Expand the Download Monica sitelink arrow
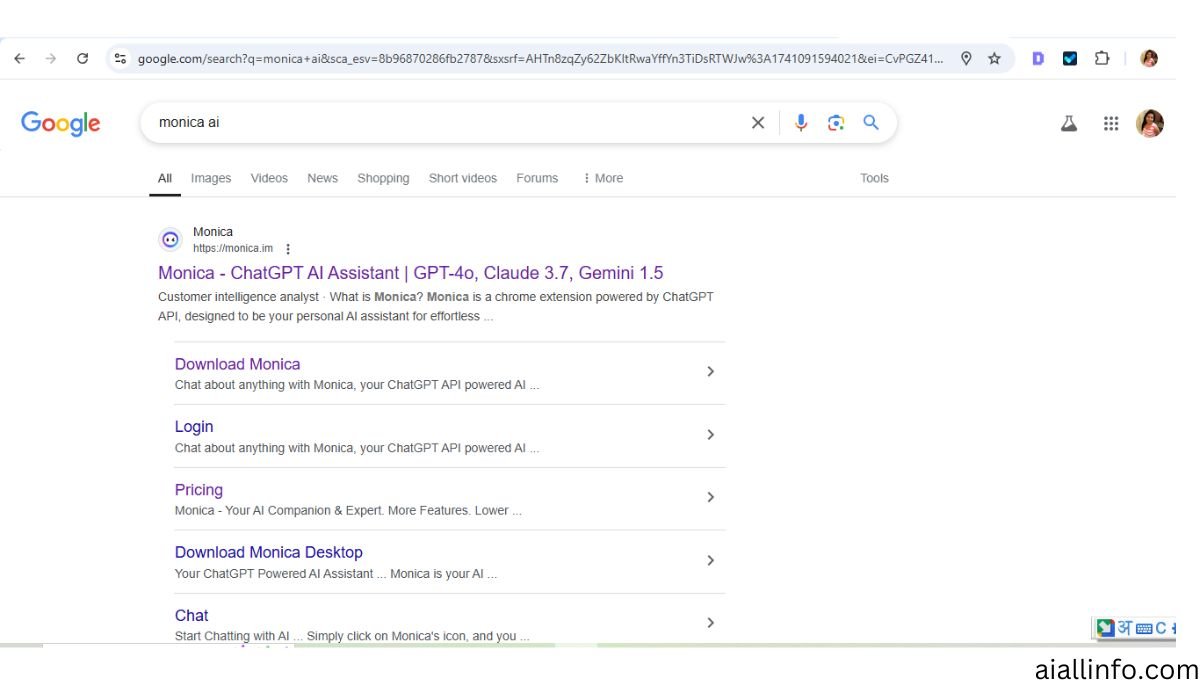The width and height of the screenshot is (1200, 685). [711, 372]
